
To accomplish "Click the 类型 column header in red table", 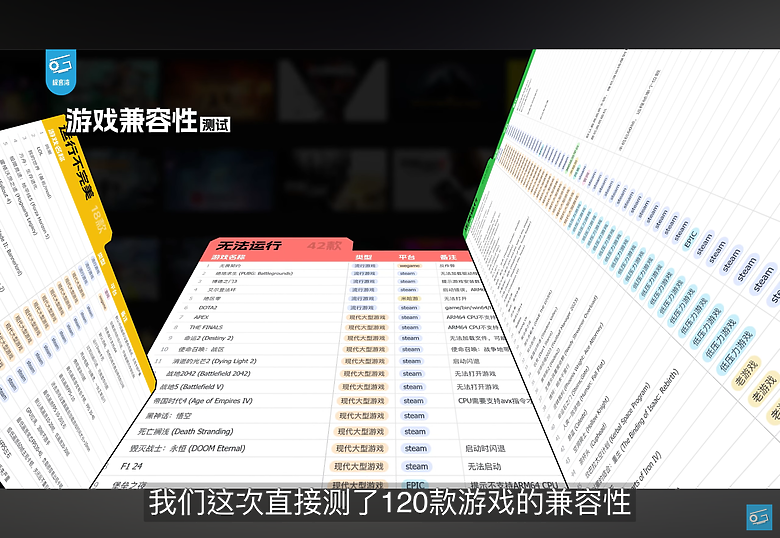I will click(x=364, y=257).
